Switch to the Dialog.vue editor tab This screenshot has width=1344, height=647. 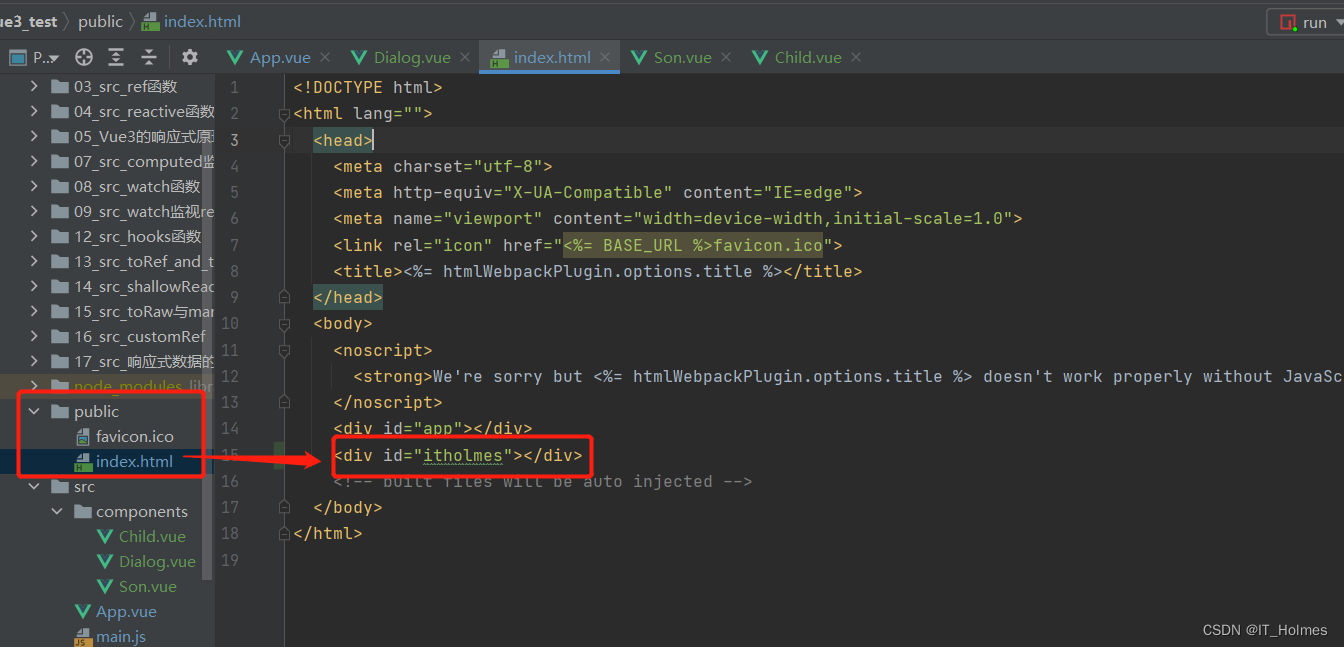click(412, 58)
